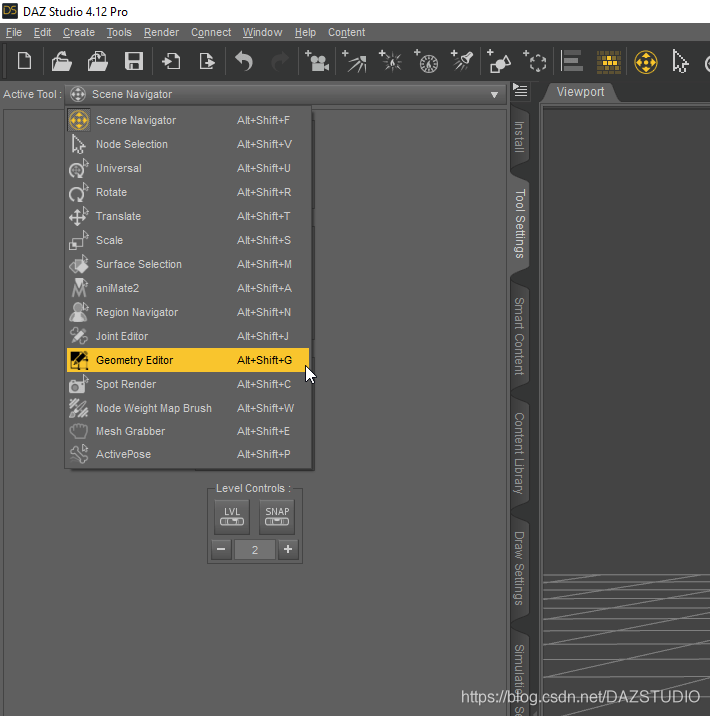
Task: Increase level with plus button
Action: pos(288,549)
